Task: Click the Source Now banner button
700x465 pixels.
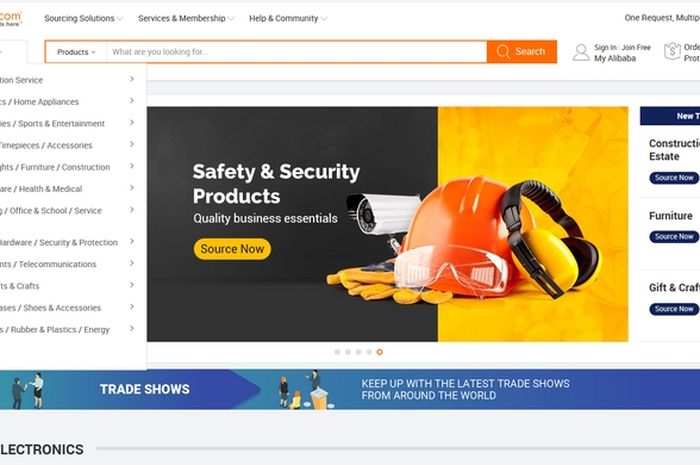Action: click(232, 249)
